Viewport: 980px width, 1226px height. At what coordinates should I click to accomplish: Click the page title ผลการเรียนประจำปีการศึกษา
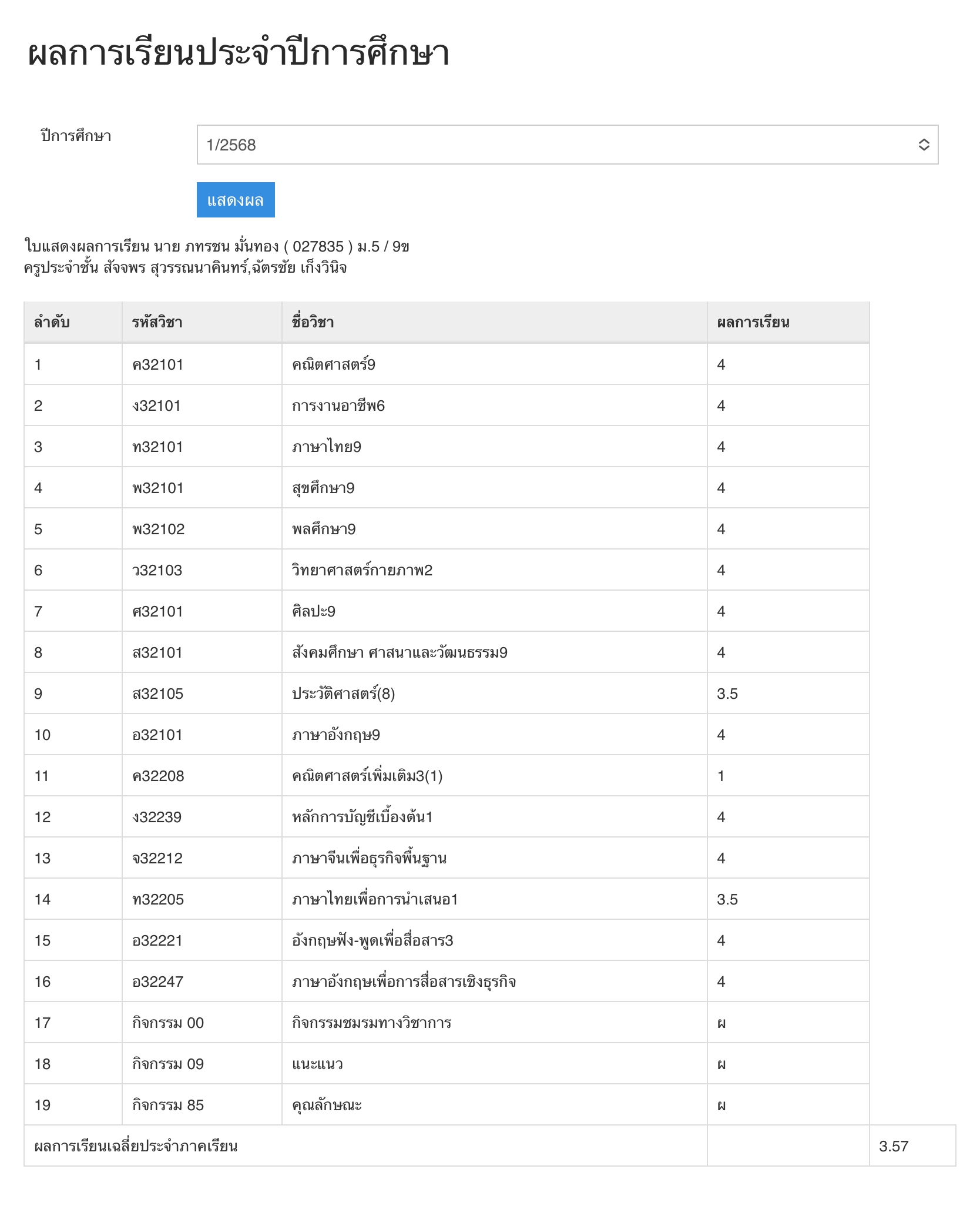[239, 53]
